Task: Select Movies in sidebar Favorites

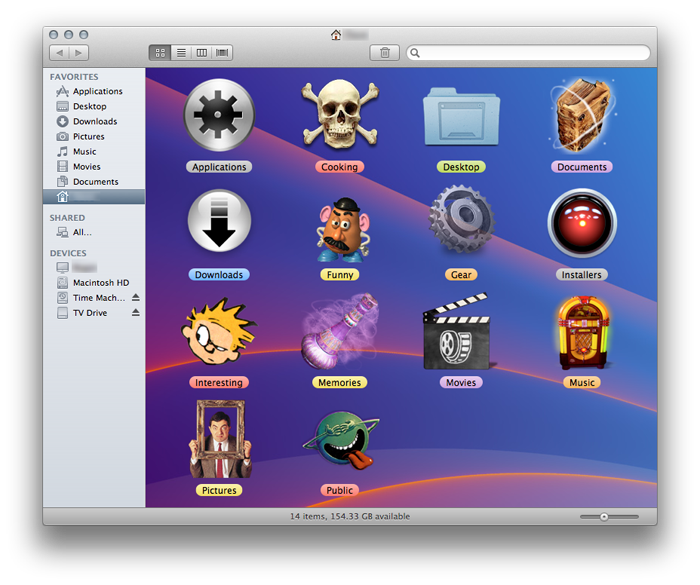Action: click(x=94, y=167)
